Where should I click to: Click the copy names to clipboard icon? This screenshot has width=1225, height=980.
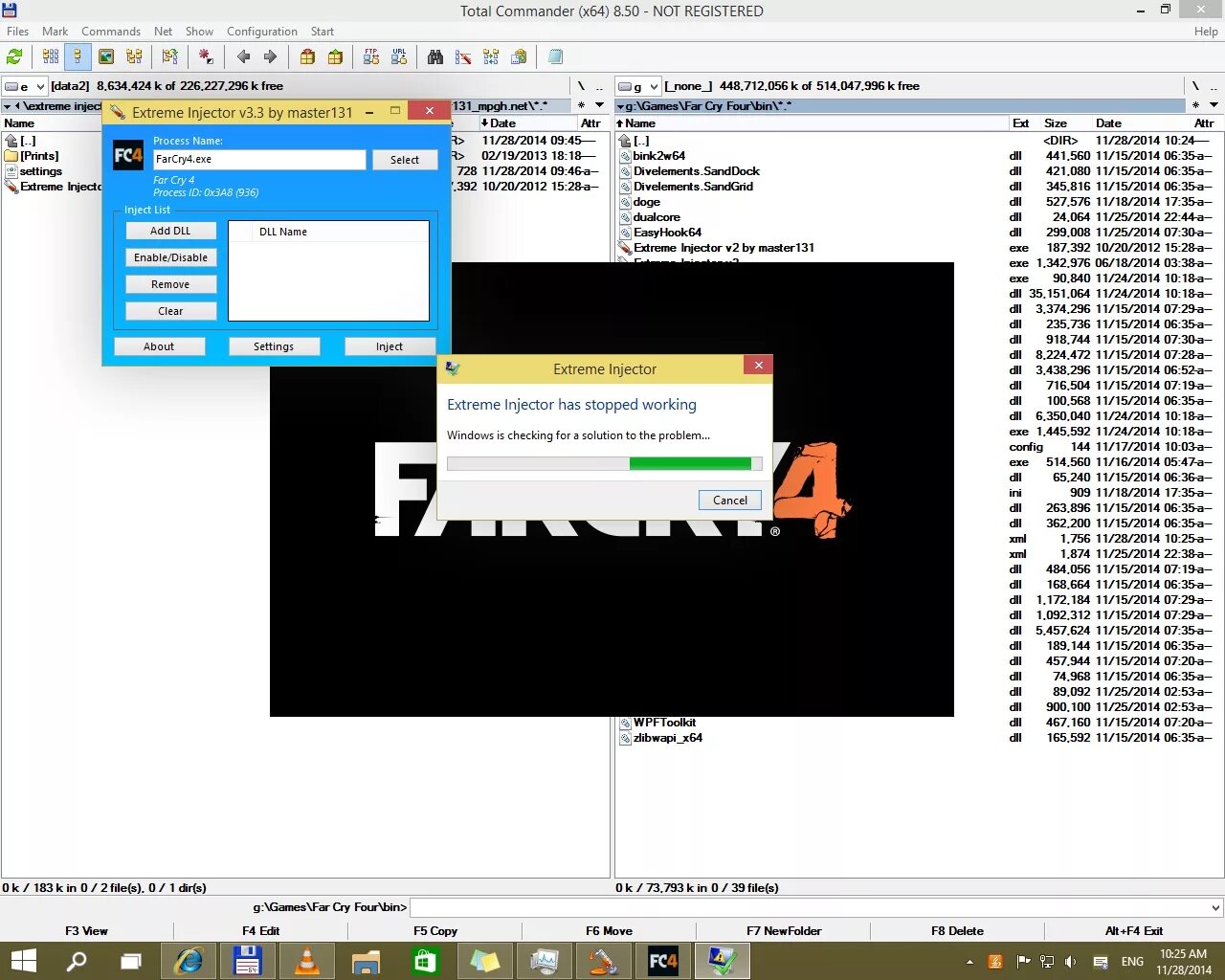click(519, 57)
